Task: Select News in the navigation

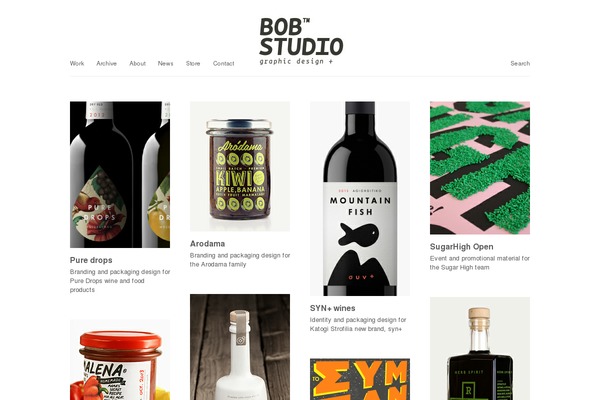Action: coord(165,64)
